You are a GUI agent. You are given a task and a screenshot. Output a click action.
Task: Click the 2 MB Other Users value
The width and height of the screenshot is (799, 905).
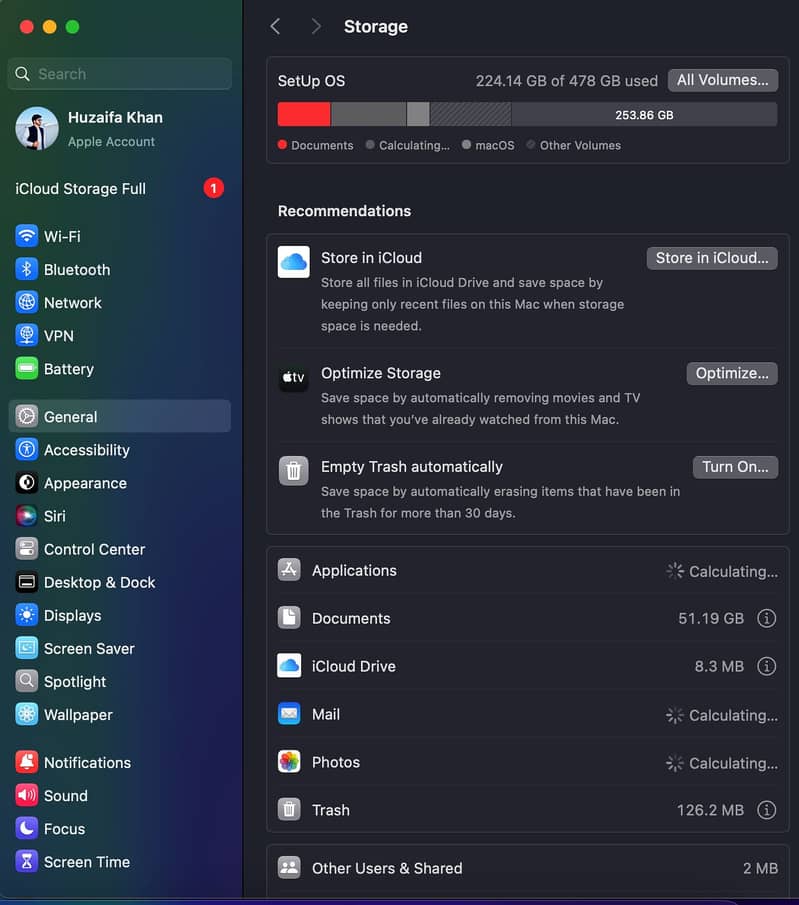point(760,868)
